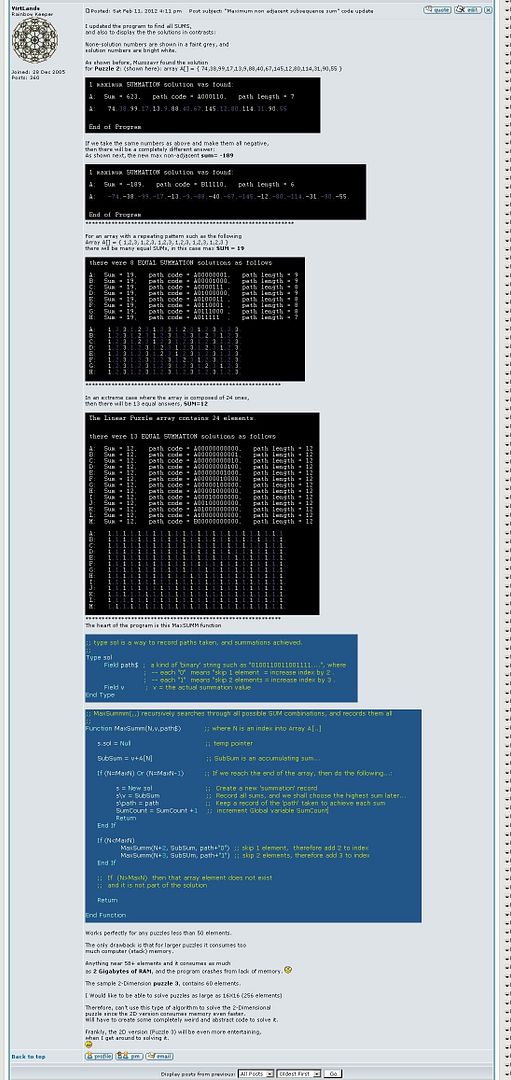
Task: Click the 'Function MaxSumm' code block
Action: 253,816
